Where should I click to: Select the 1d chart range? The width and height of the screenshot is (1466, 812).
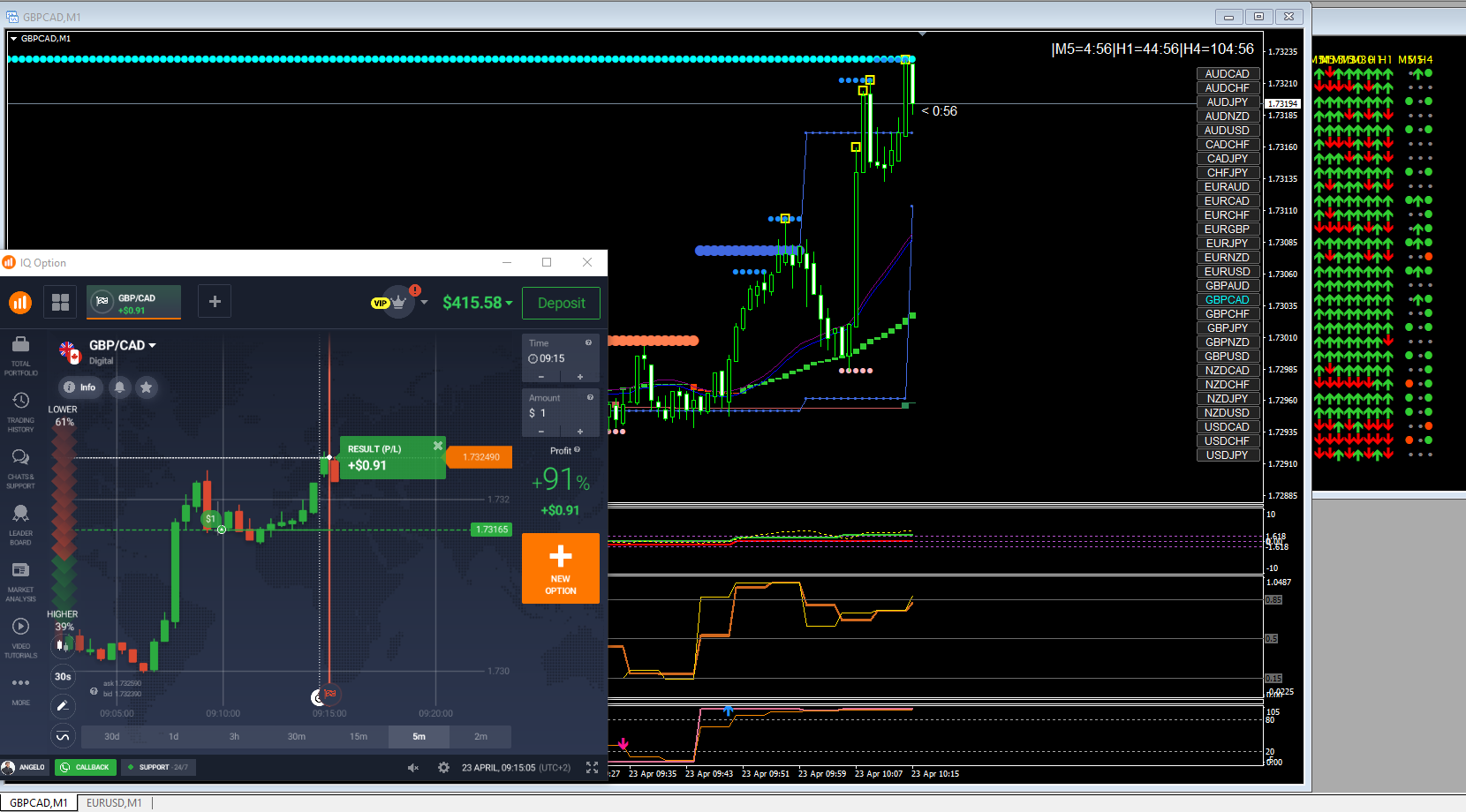click(173, 736)
